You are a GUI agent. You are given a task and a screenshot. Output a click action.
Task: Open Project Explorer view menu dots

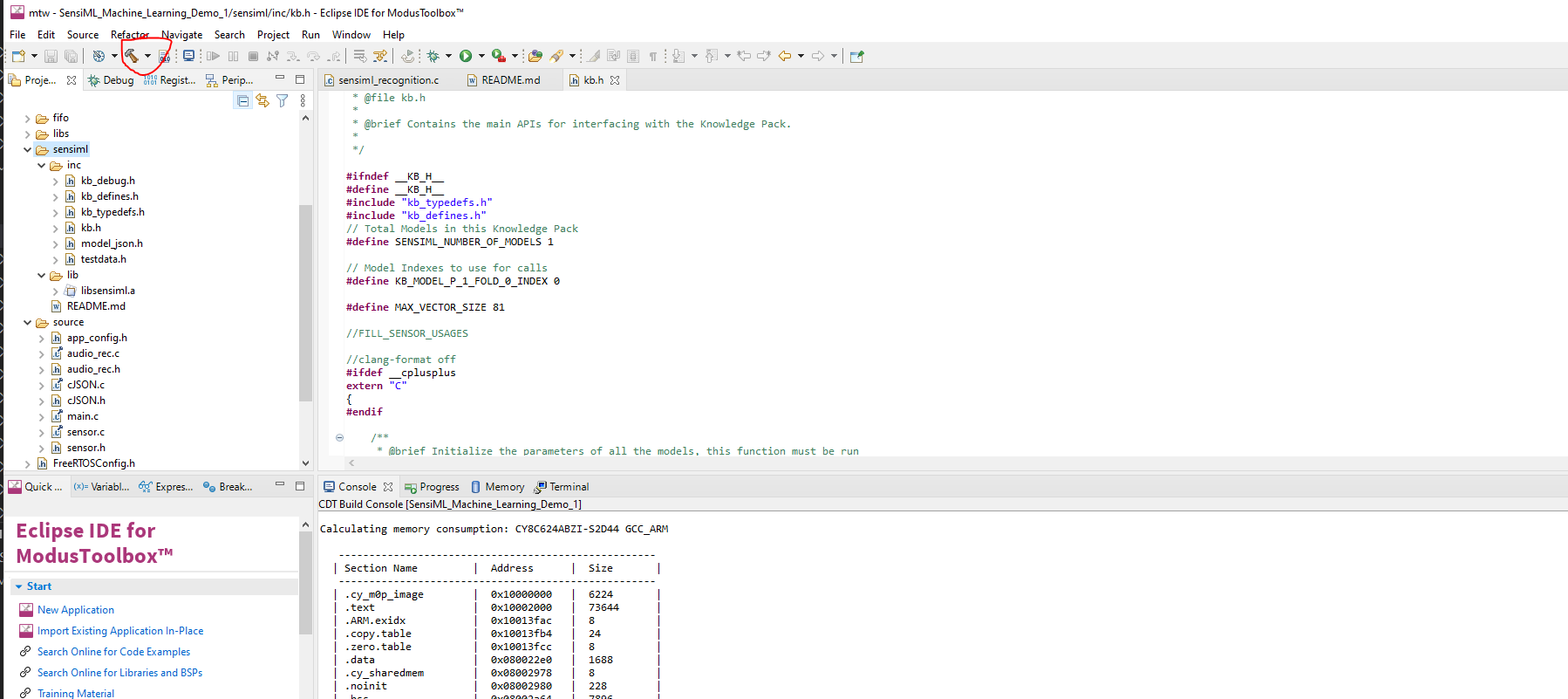(303, 101)
